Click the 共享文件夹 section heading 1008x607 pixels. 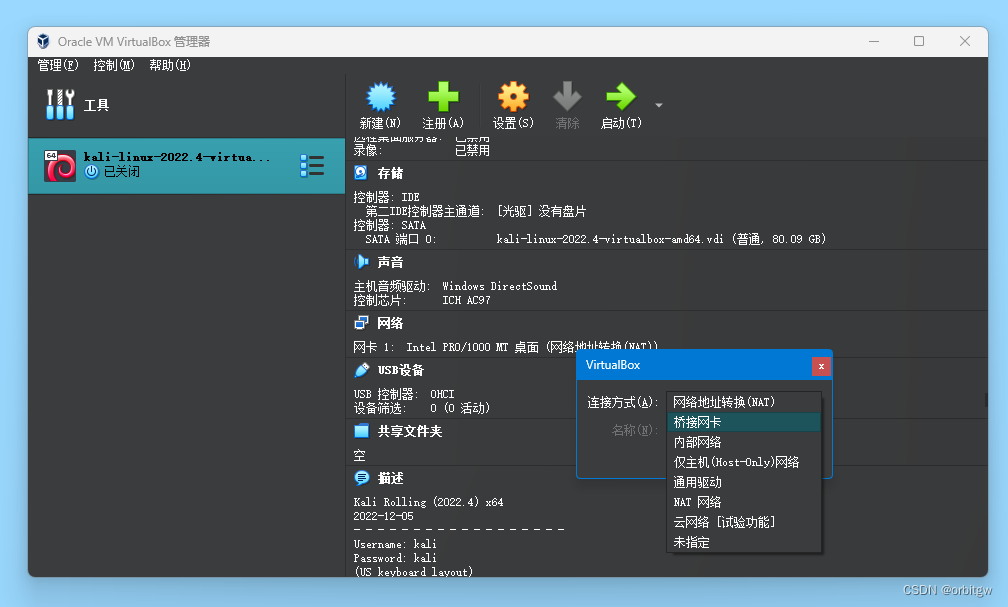410,431
